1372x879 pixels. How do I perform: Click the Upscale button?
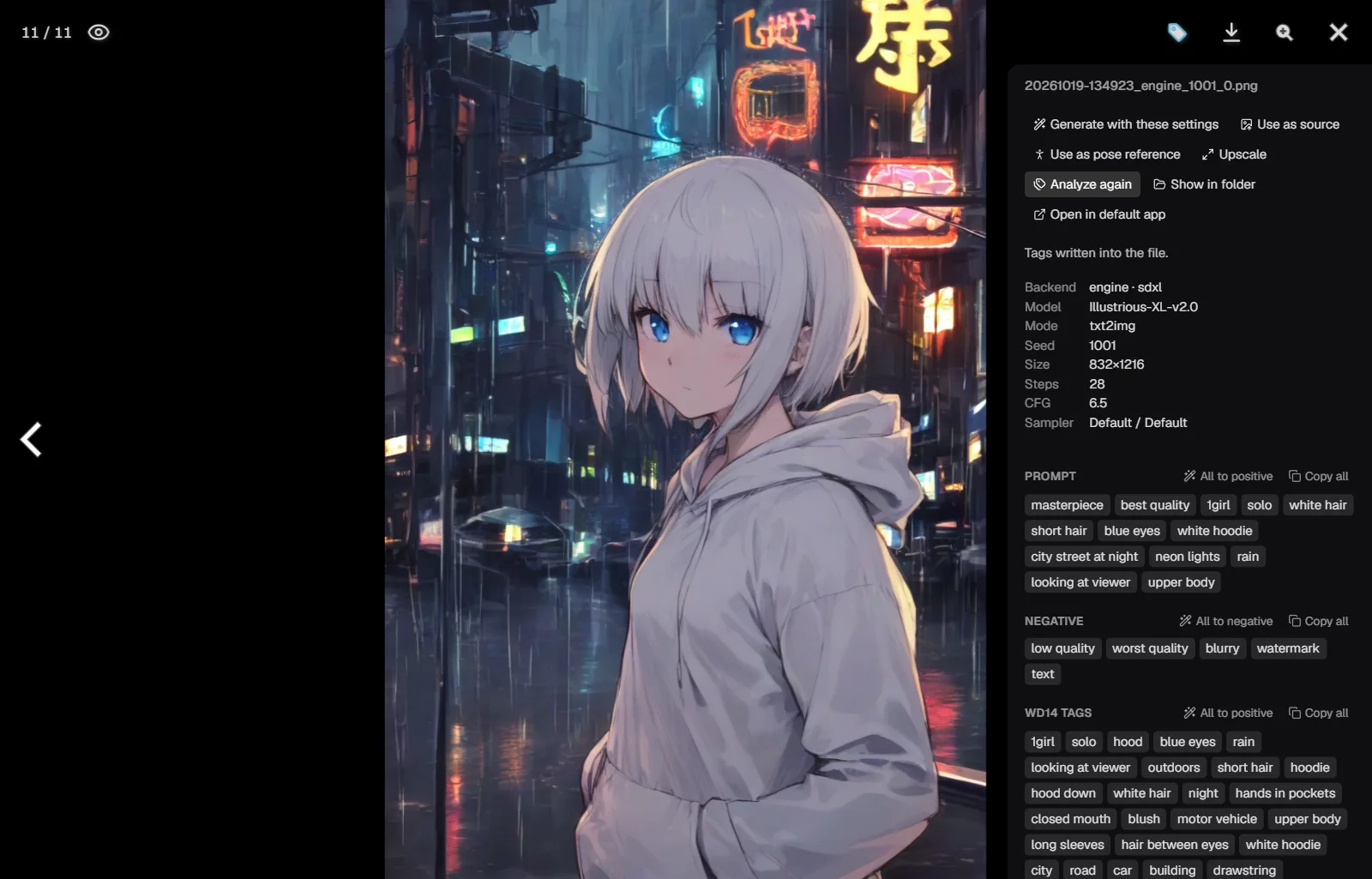pyautogui.click(x=1234, y=154)
